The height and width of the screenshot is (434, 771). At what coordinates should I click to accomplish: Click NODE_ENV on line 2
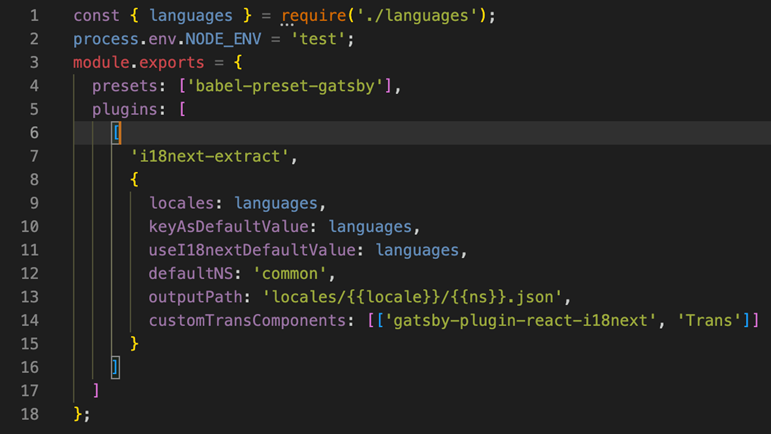223,39
